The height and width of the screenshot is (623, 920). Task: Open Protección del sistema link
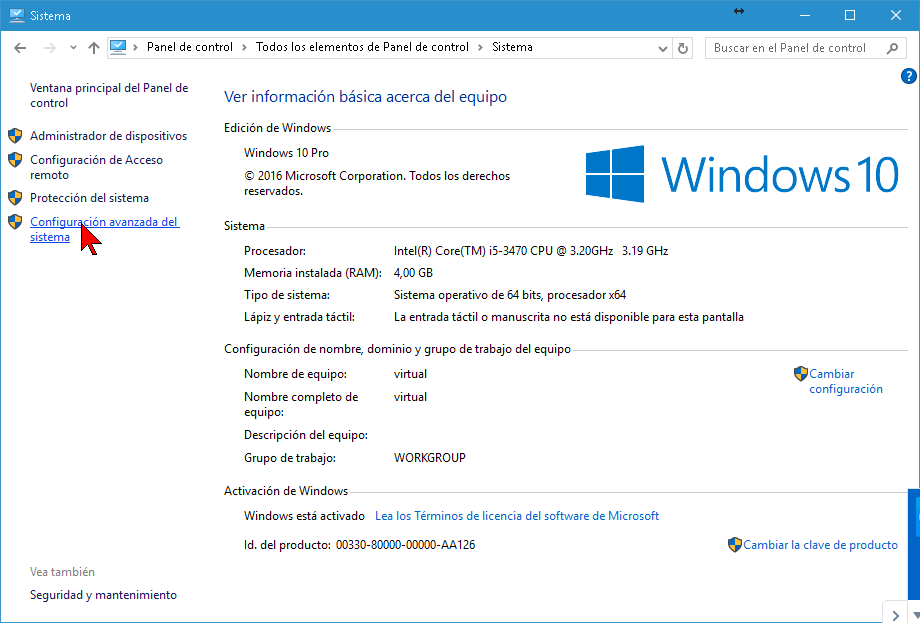click(x=89, y=198)
